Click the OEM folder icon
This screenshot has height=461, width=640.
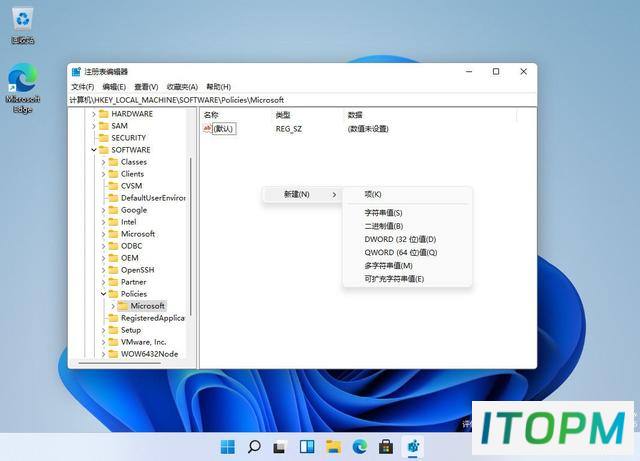tap(113, 258)
